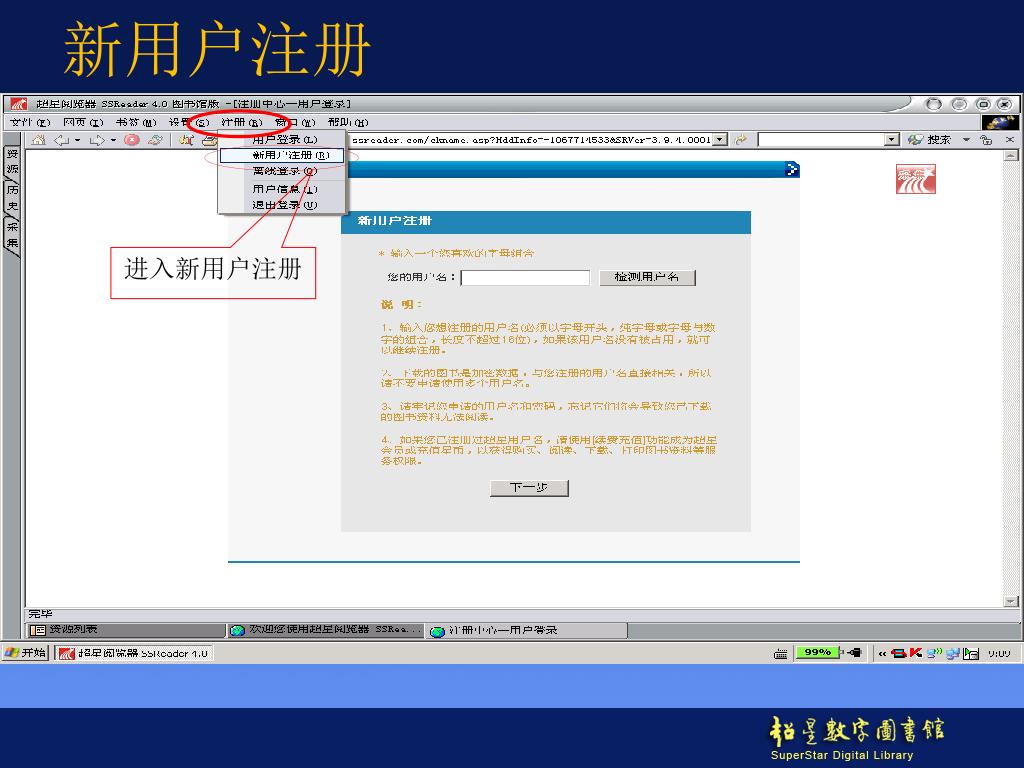Click the 99% battery indicator

tap(817, 652)
